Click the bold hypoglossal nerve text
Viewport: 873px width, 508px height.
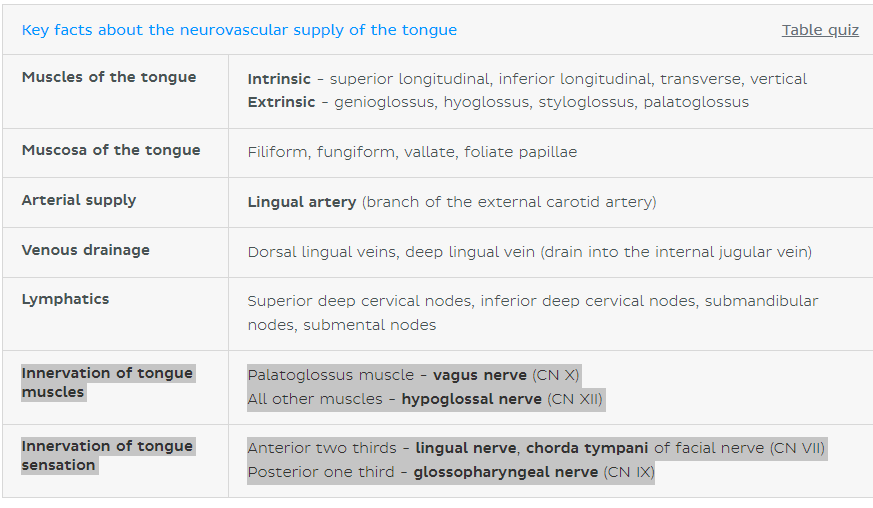472,399
